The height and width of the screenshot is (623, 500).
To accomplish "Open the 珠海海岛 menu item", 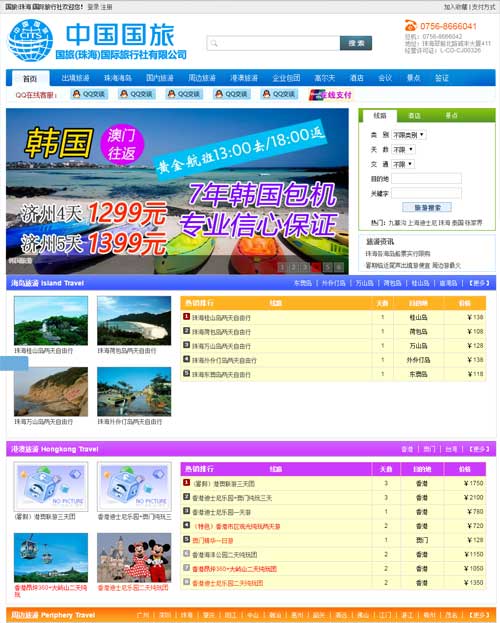I will pos(118,78).
